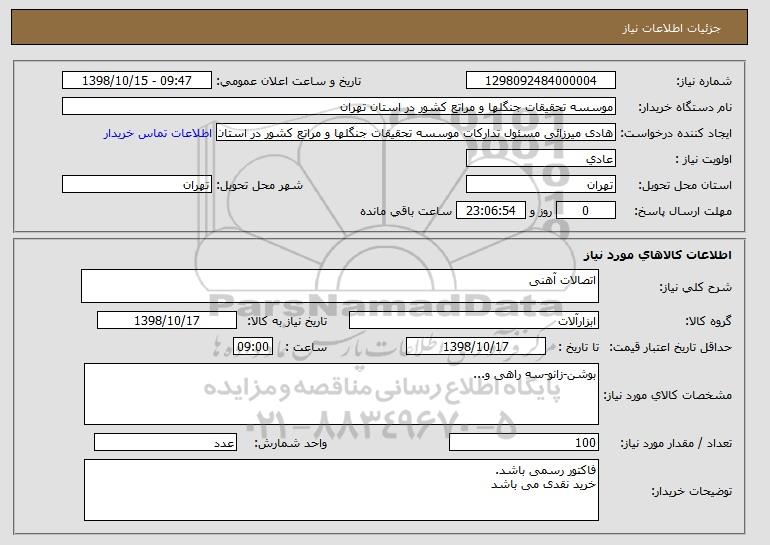Select the request number field 1298092484000004
This screenshot has width=770, height=545.
541,81
